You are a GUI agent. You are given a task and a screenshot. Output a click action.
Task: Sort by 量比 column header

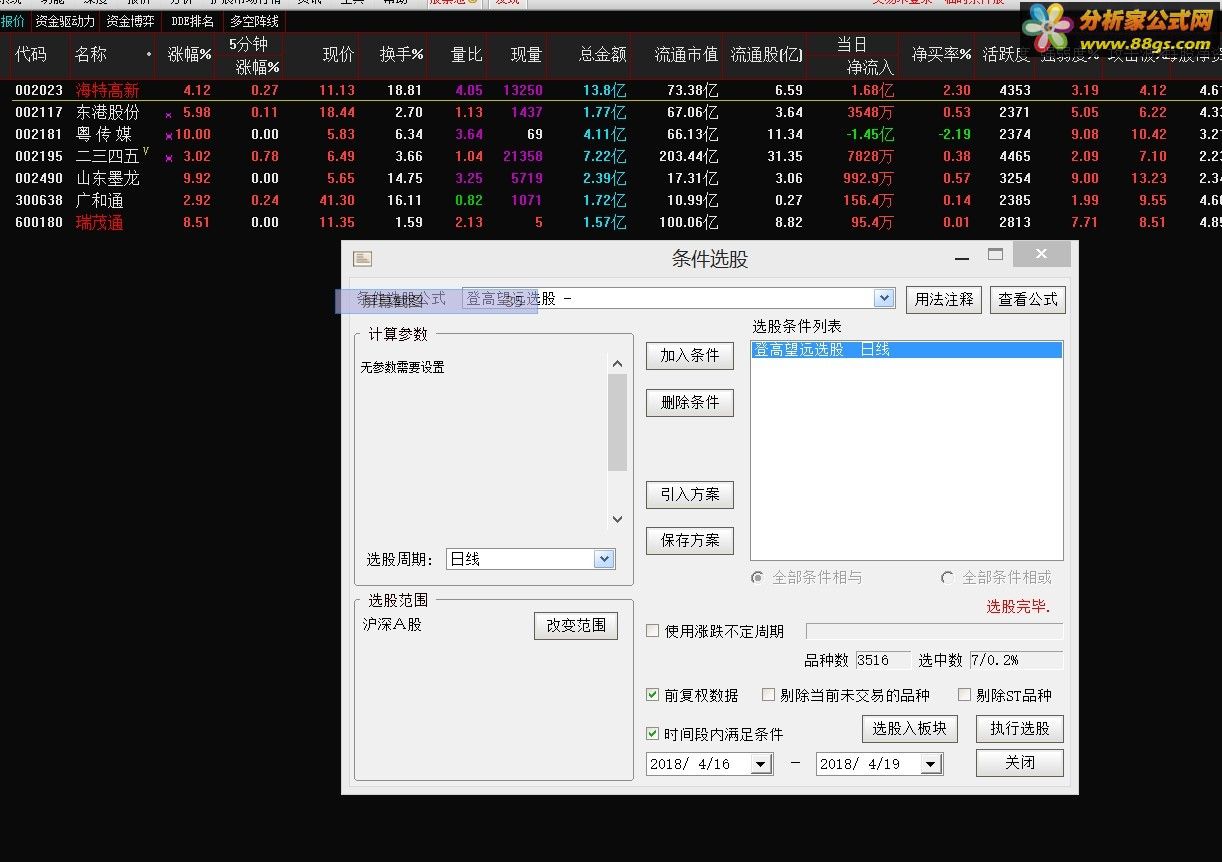[467, 55]
